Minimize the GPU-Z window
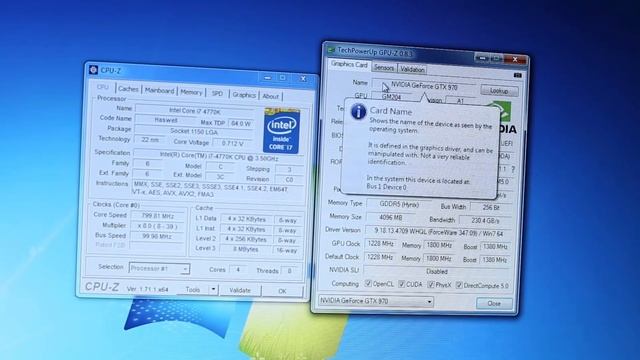The width and height of the screenshot is (640, 360). pos(482,58)
